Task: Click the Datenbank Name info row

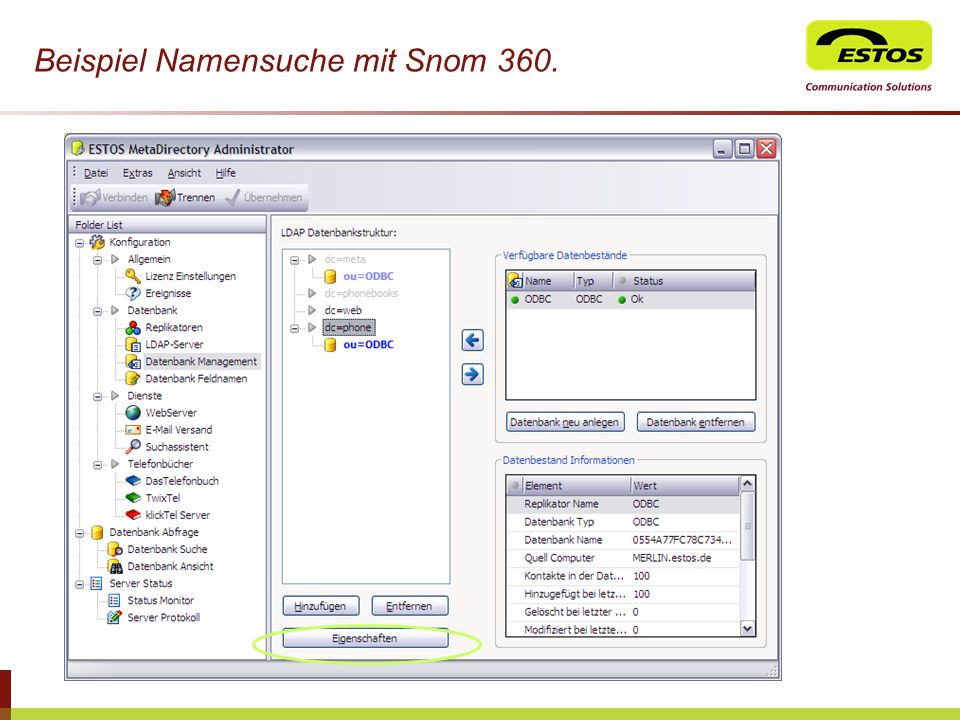Action: pos(623,540)
